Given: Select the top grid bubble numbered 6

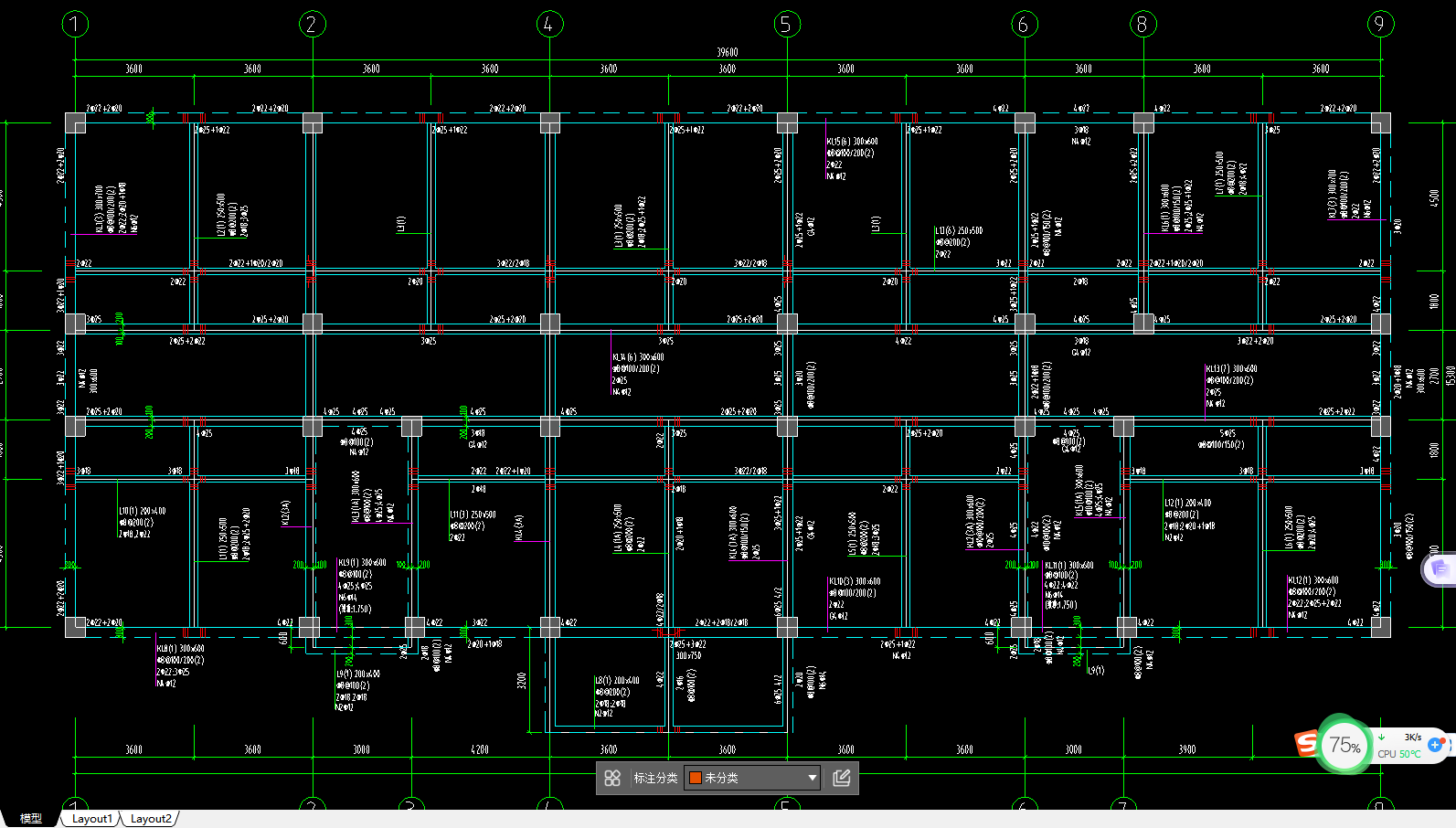Looking at the screenshot, I should click(x=1025, y=24).
